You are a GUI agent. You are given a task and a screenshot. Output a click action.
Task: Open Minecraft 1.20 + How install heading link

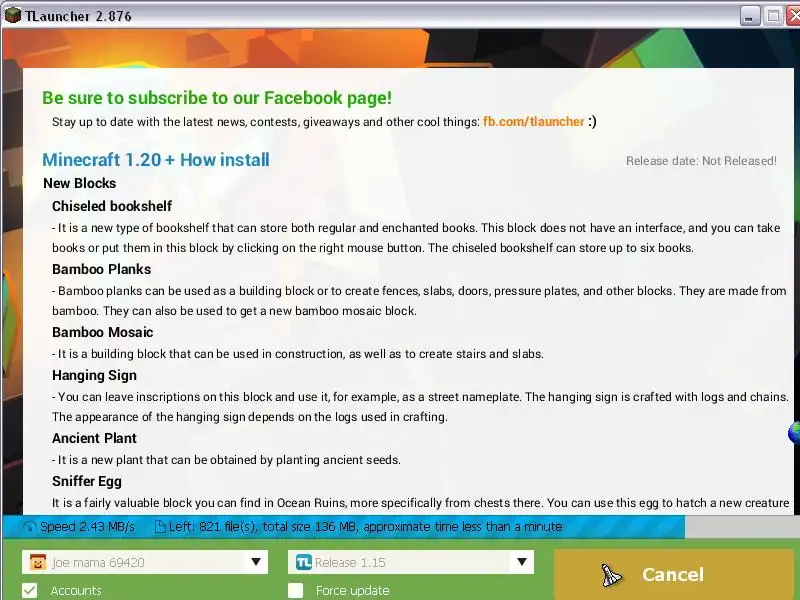coord(156,160)
